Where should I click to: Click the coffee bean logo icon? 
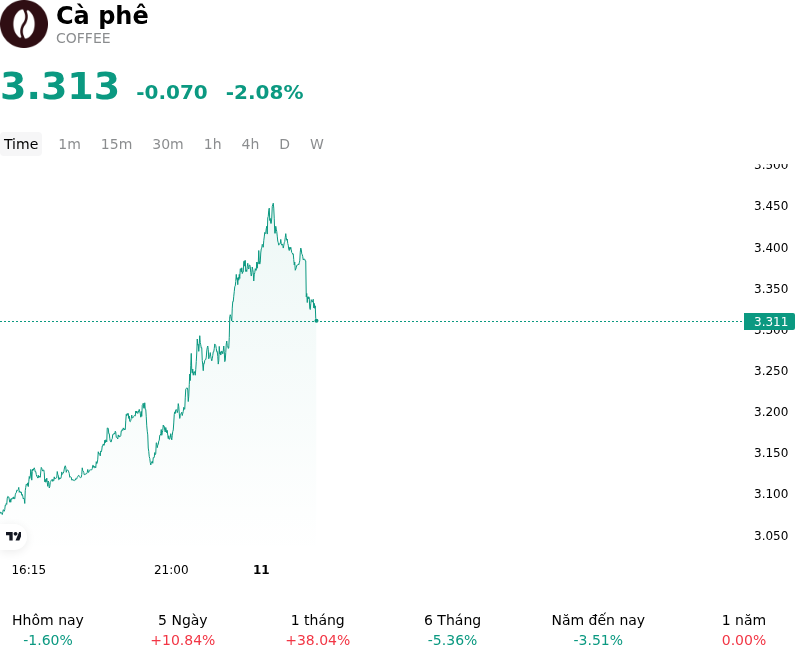coord(23,24)
